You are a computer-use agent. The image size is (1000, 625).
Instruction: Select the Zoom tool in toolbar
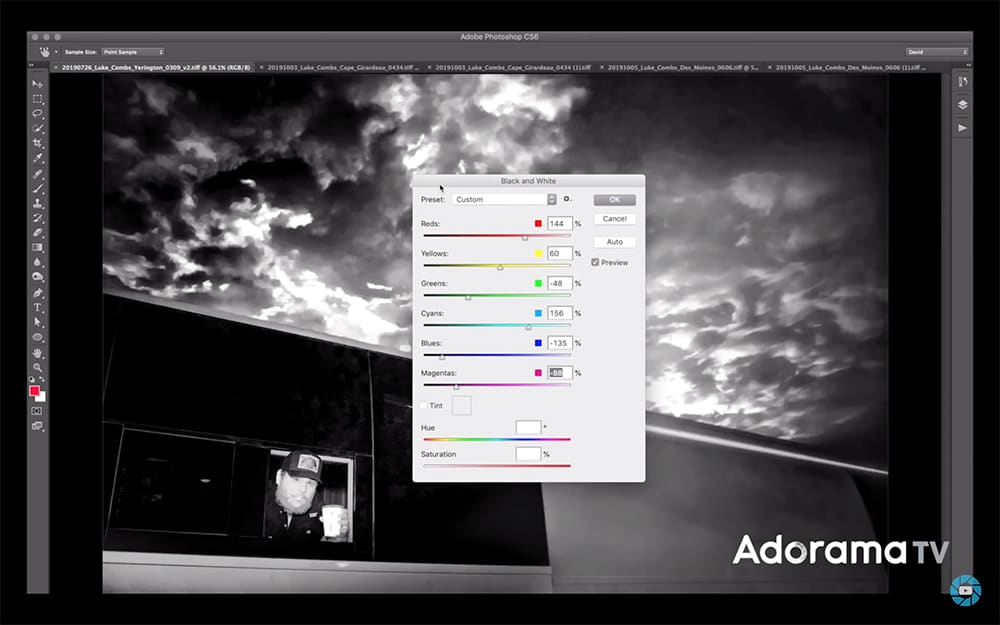(38, 367)
